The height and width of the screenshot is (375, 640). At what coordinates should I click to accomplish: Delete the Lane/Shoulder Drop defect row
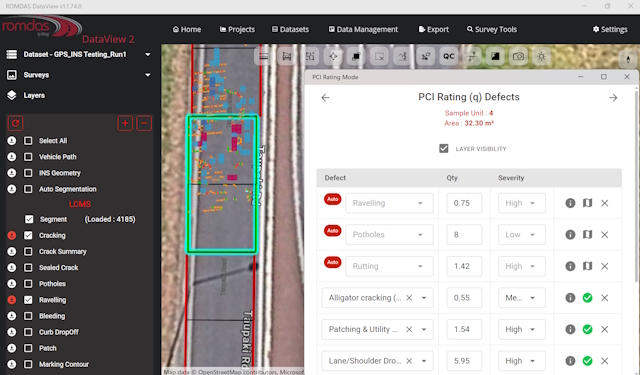click(605, 361)
